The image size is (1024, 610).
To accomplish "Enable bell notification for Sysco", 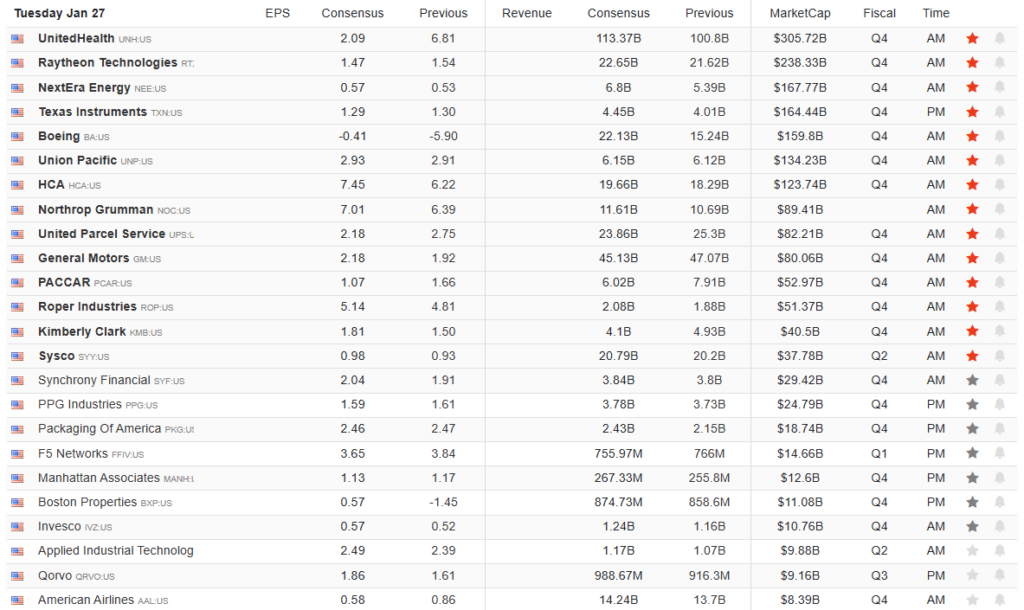I will point(999,356).
